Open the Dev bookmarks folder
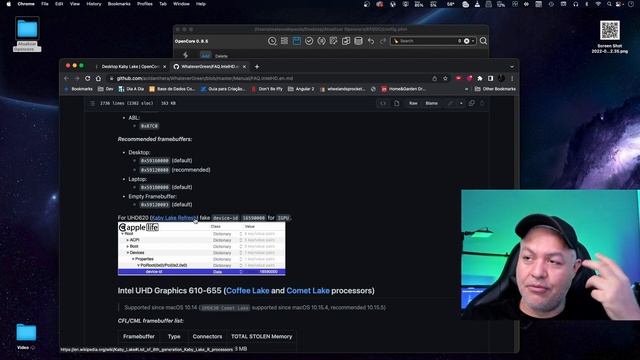640x360 pixels. pos(106,89)
